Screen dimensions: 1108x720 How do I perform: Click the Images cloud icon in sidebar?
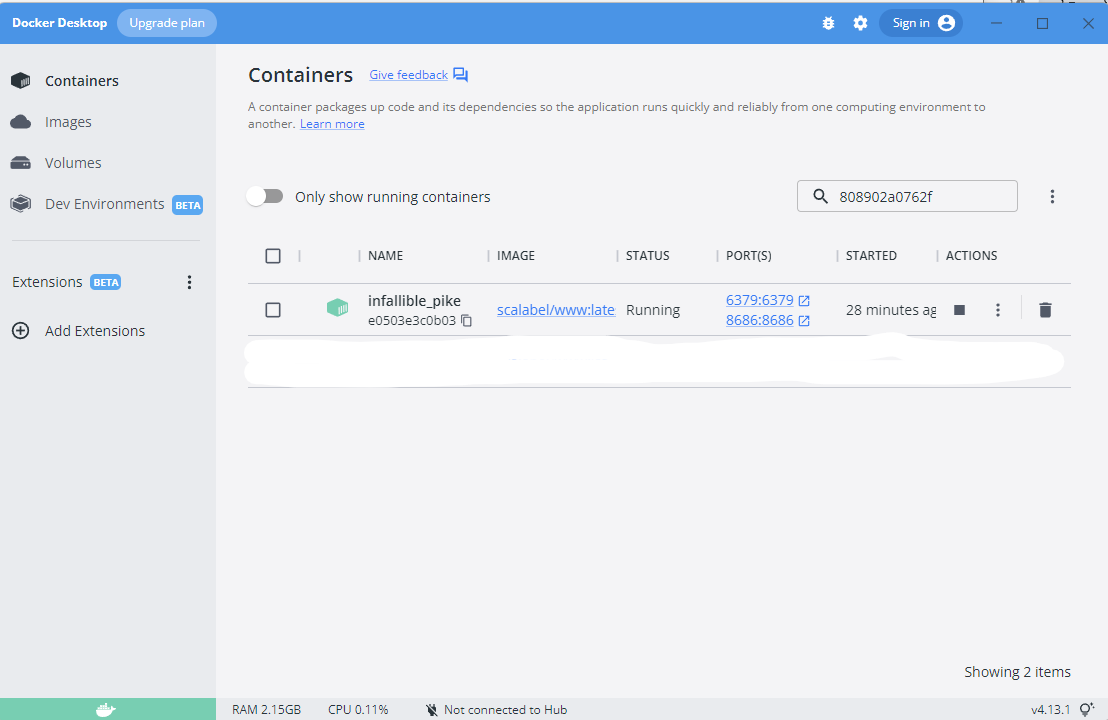(20, 122)
